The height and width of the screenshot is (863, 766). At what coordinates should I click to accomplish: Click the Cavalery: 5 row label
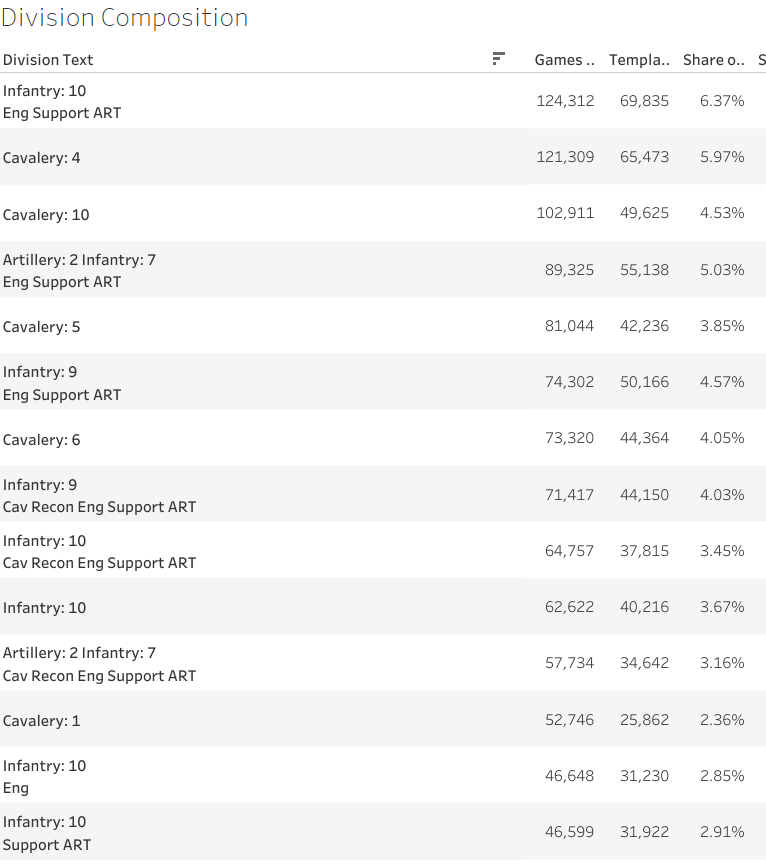[42, 327]
